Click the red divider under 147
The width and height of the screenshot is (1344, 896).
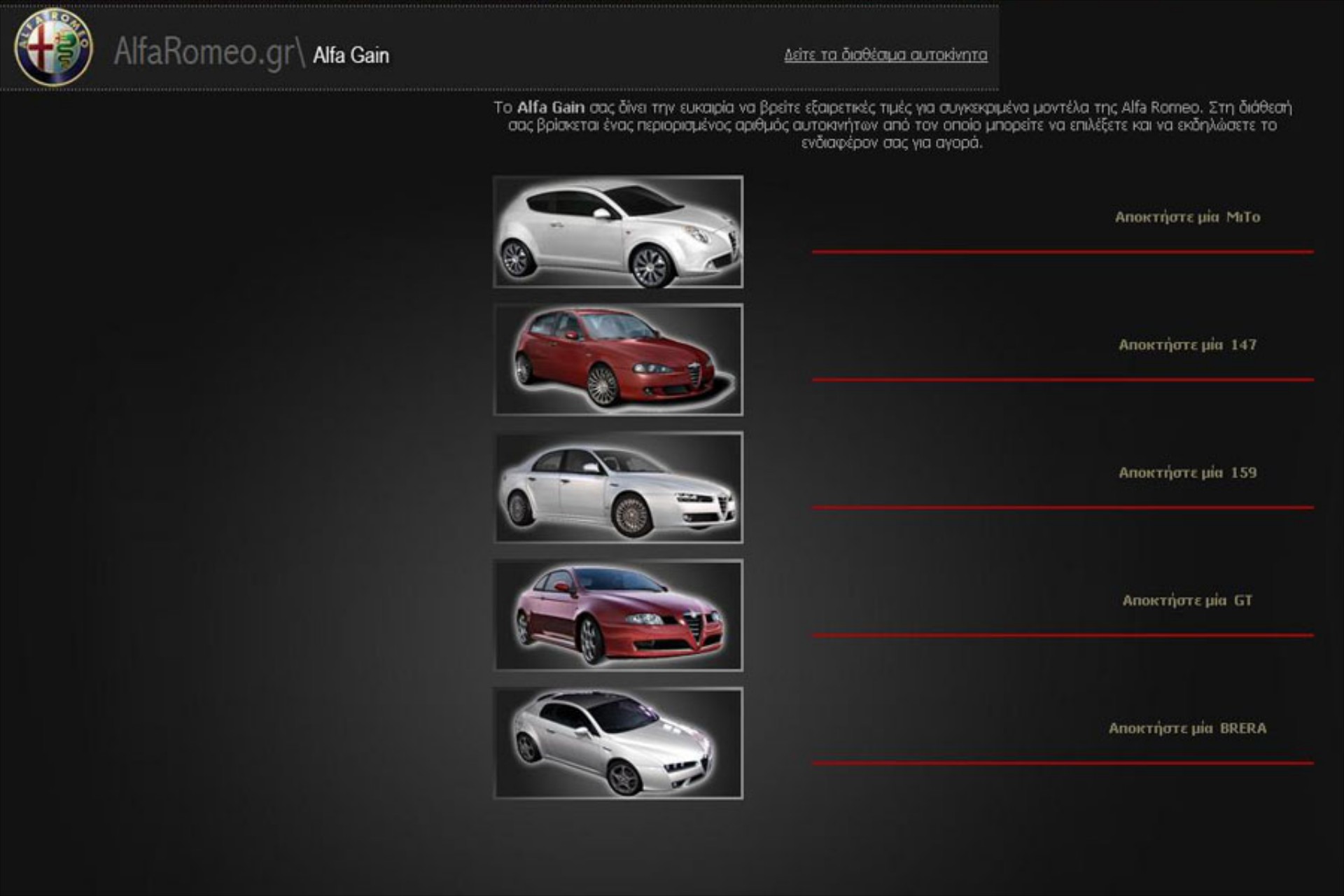(1062, 379)
